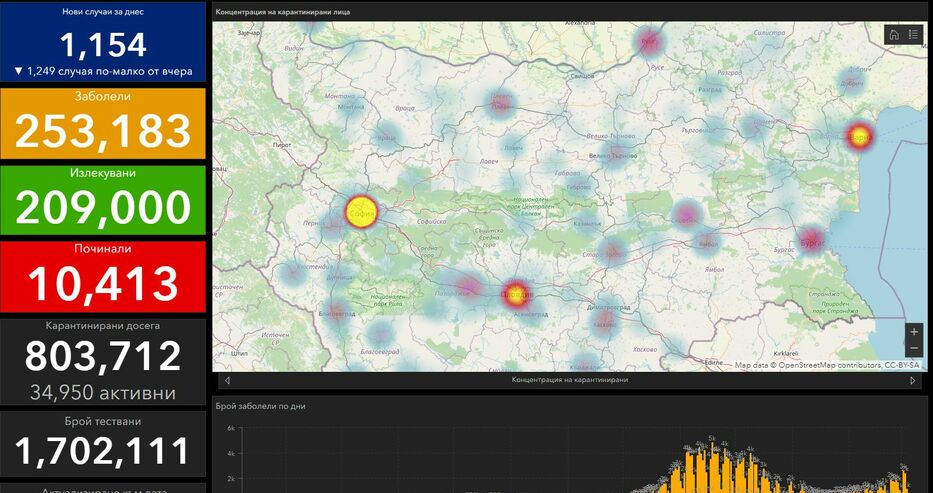Zoom out with the map minus button
Viewport: 933px width, 493px height.
coord(914,348)
